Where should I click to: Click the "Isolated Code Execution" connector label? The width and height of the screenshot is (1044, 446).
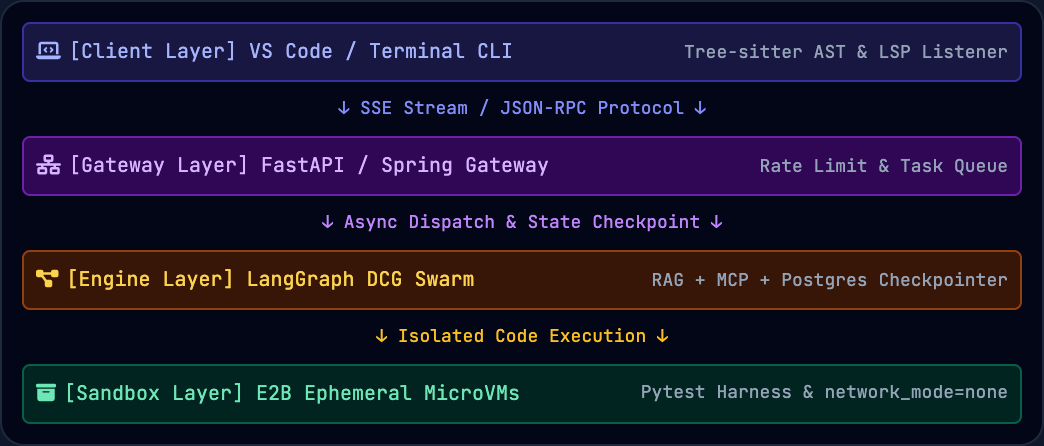[x=522, y=336]
